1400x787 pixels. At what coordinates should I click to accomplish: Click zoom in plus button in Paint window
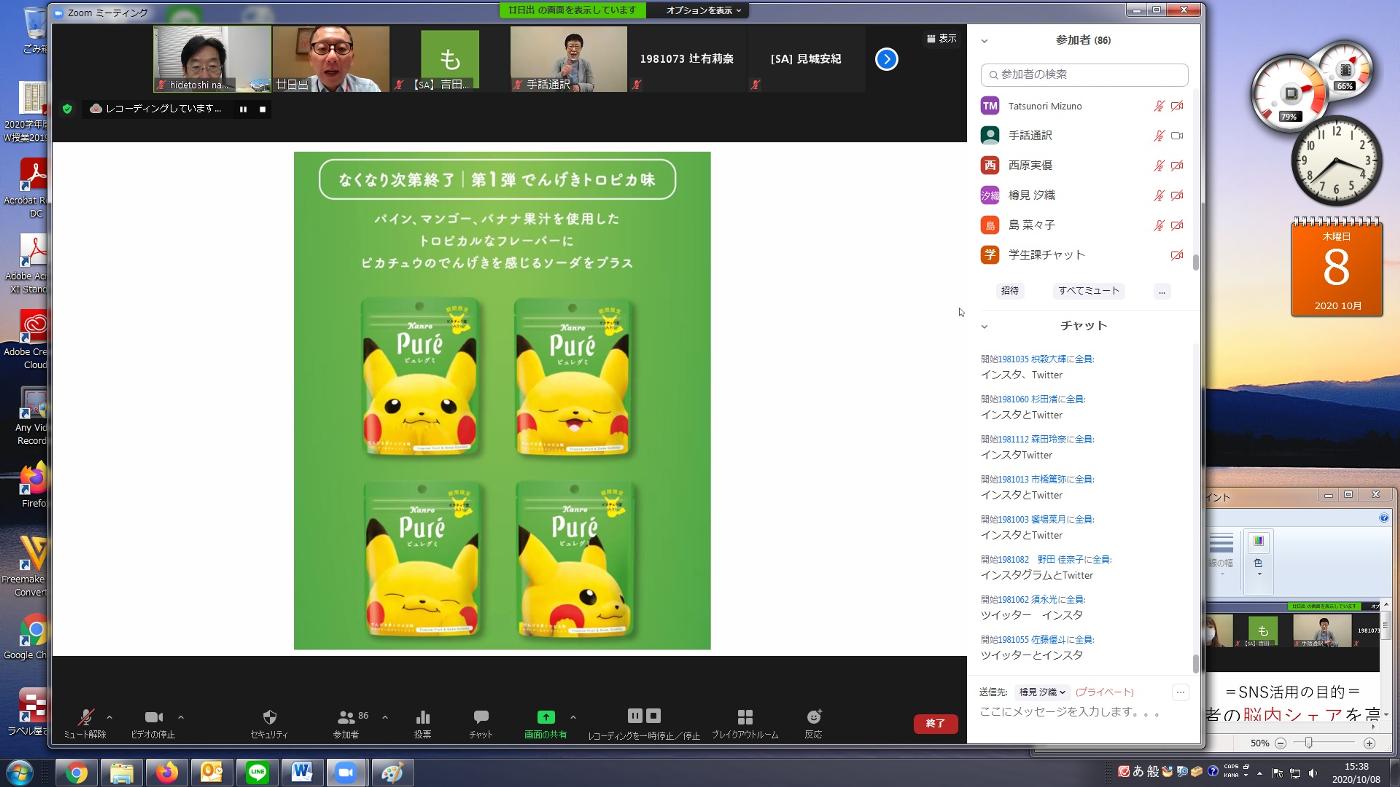tap(1369, 743)
